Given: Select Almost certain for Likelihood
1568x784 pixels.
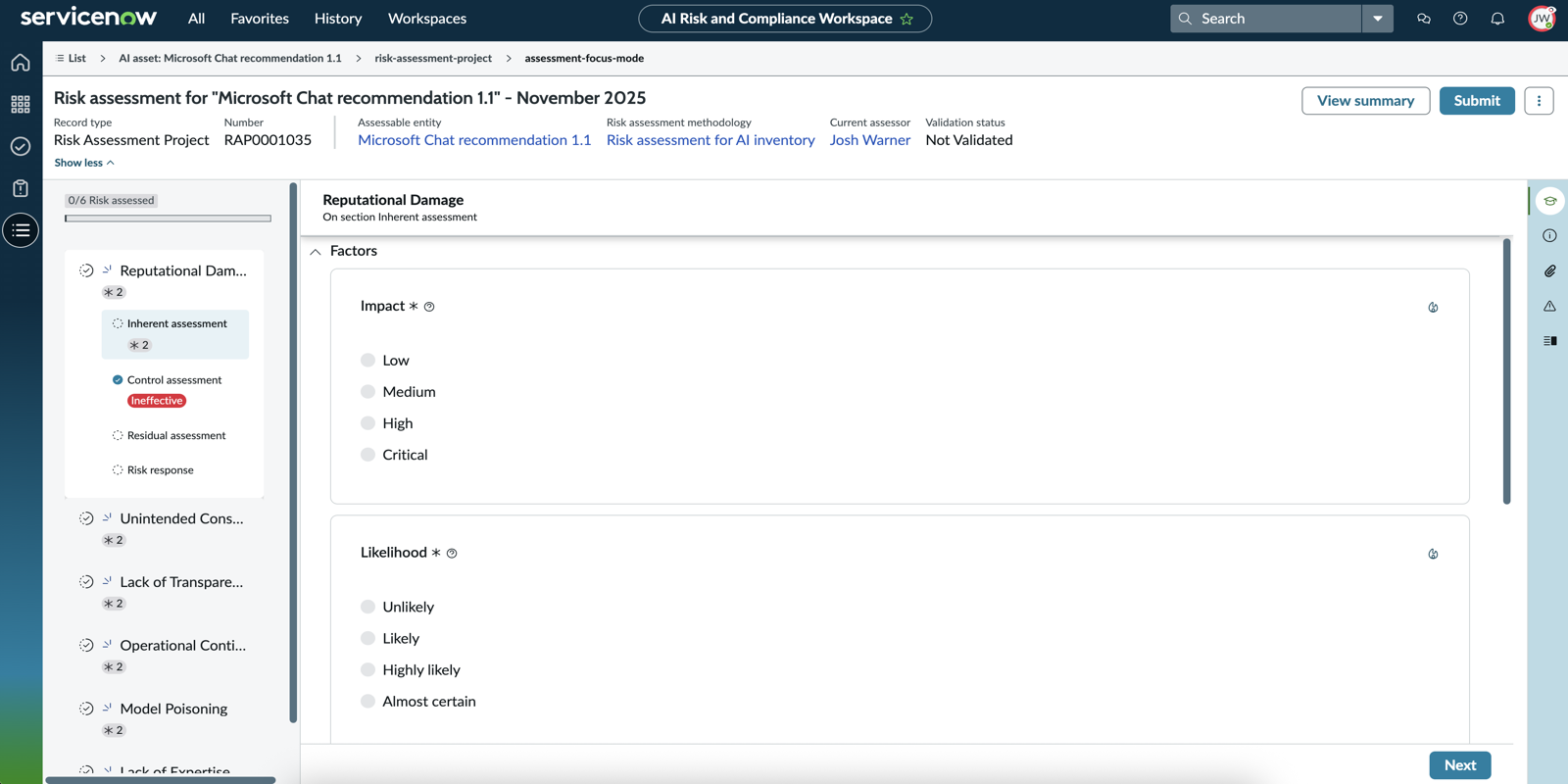Looking at the screenshot, I should (x=367, y=702).
